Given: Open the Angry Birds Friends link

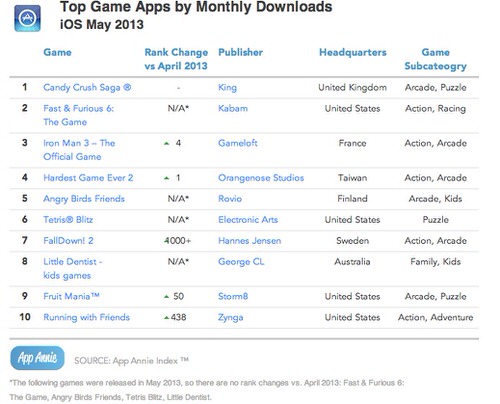Looking at the screenshot, I should click(84, 199).
